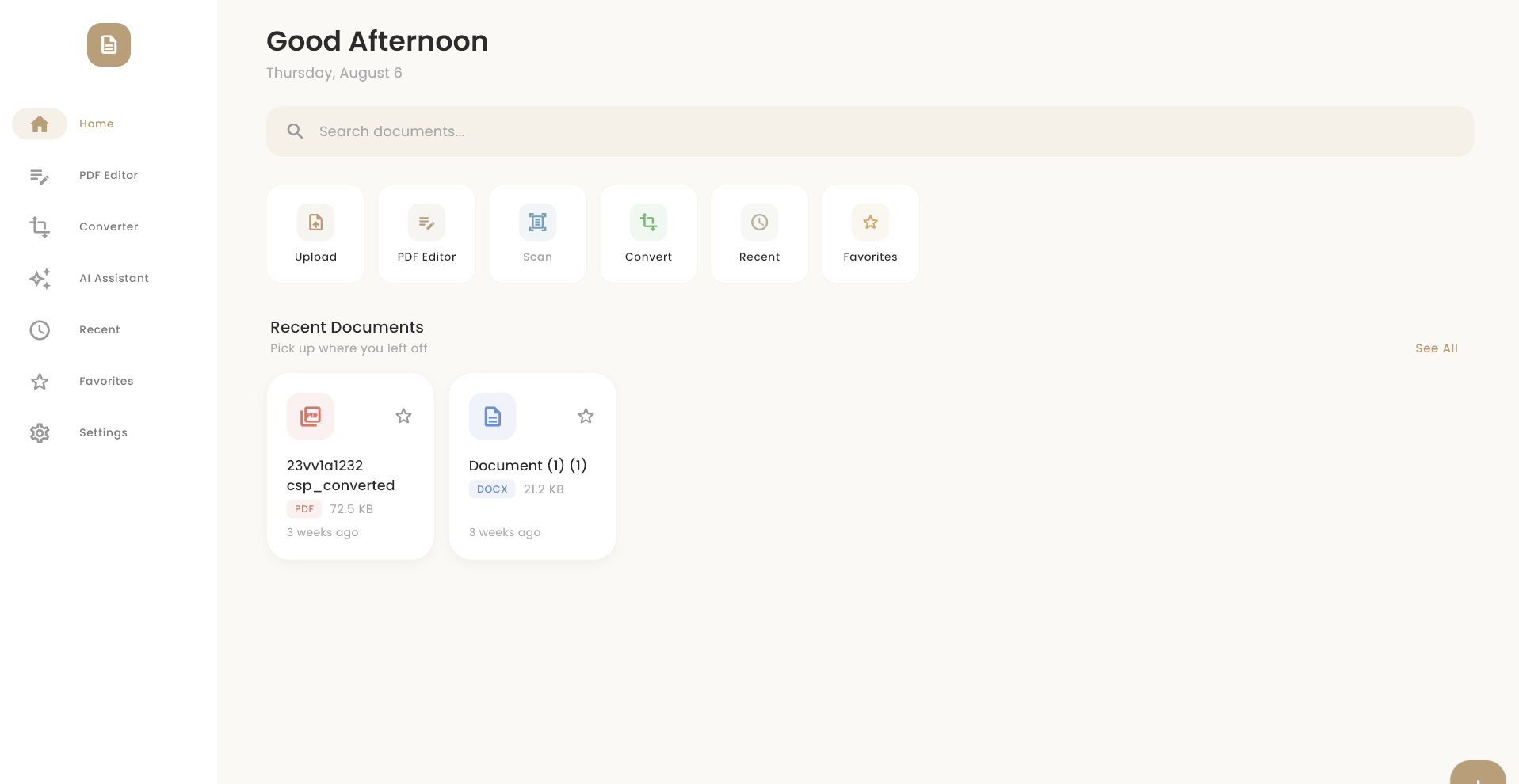The image size is (1519, 784).
Task: Select the Home icon in sidebar
Action: tap(40, 124)
